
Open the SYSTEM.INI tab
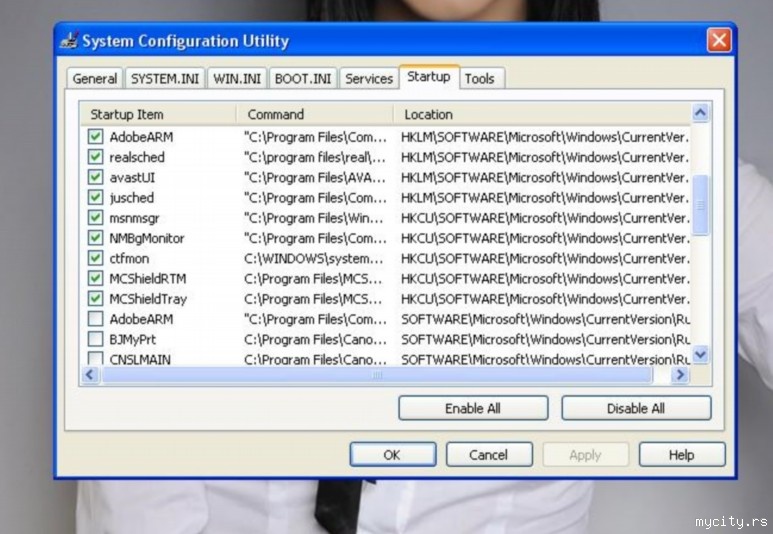click(165, 78)
